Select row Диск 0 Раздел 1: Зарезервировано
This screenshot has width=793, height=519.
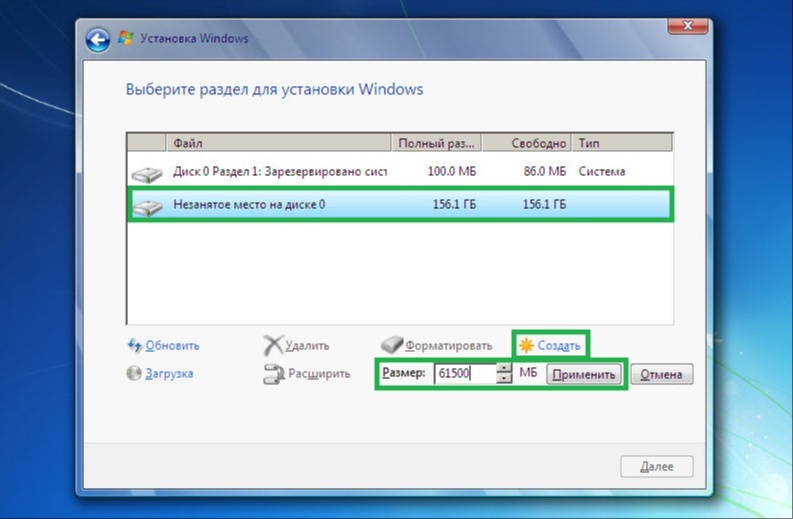[x=400, y=171]
